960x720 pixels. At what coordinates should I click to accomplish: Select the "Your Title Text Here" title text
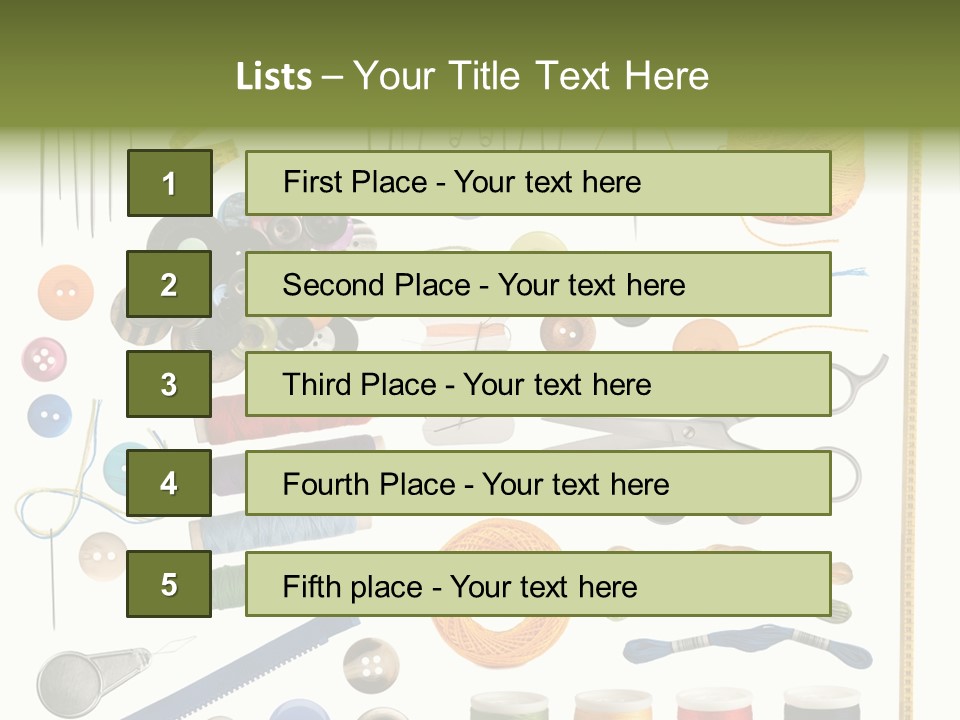pyautogui.click(x=531, y=77)
